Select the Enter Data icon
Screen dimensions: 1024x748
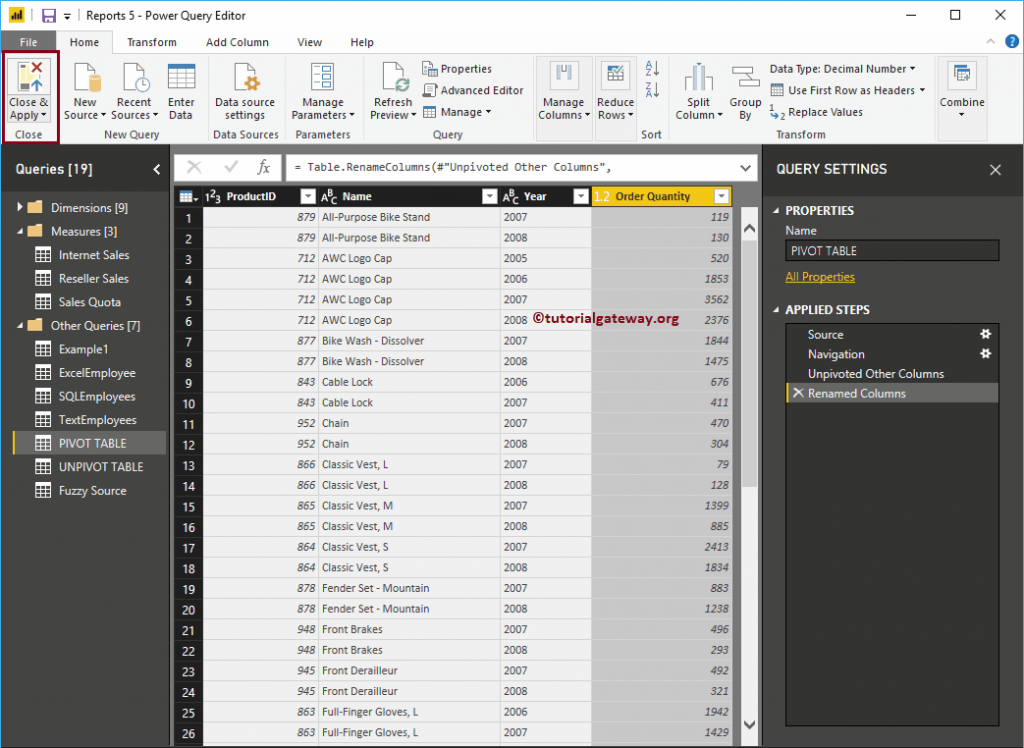[x=181, y=76]
